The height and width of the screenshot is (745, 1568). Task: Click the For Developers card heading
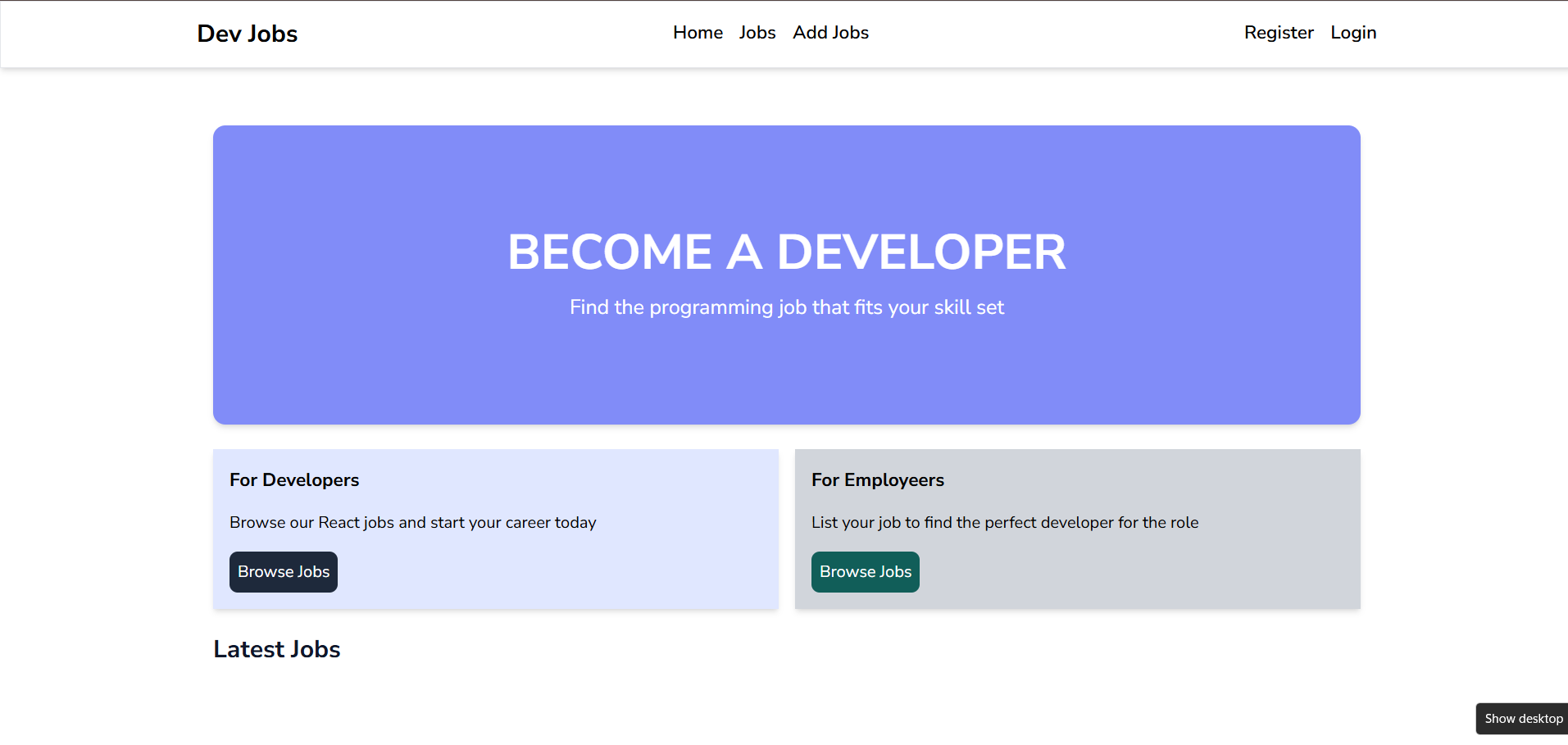293,480
